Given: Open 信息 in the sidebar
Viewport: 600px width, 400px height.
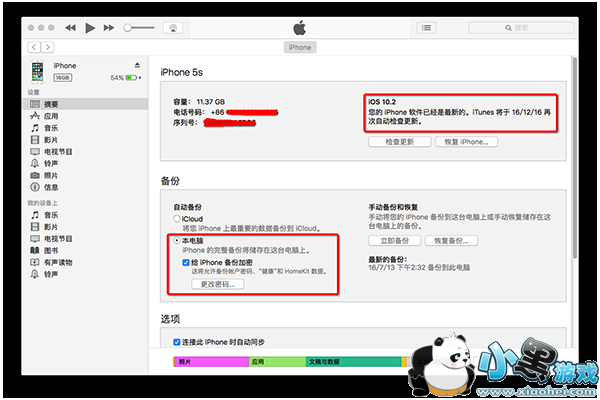Looking at the screenshot, I should pos(85,187).
